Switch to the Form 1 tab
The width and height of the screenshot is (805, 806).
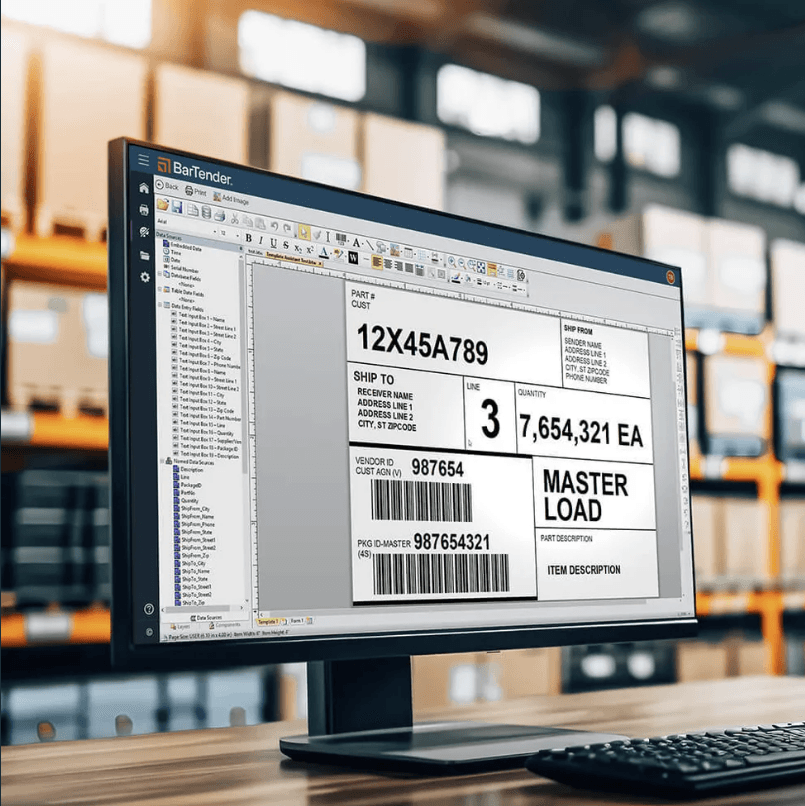tap(298, 620)
